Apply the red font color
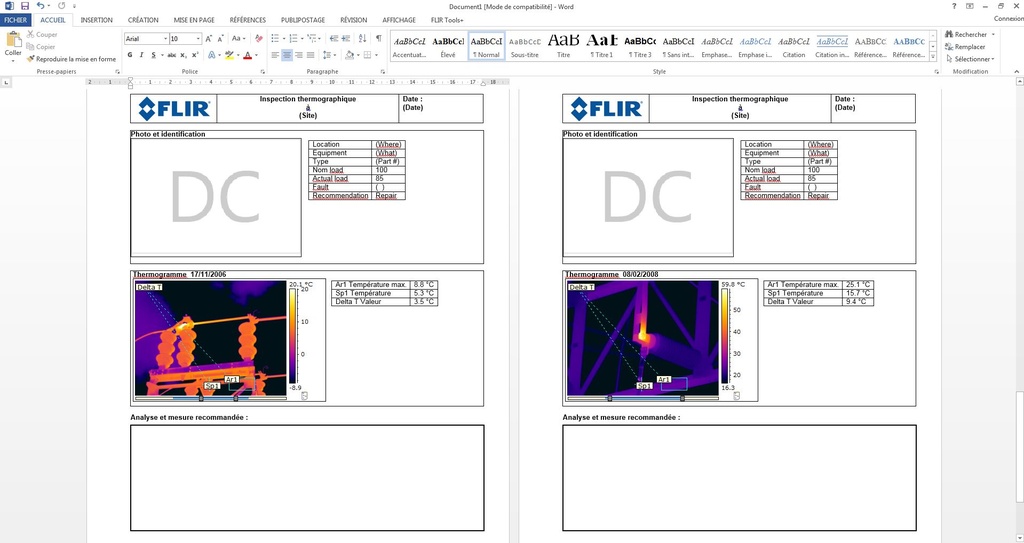 tap(248, 56)
